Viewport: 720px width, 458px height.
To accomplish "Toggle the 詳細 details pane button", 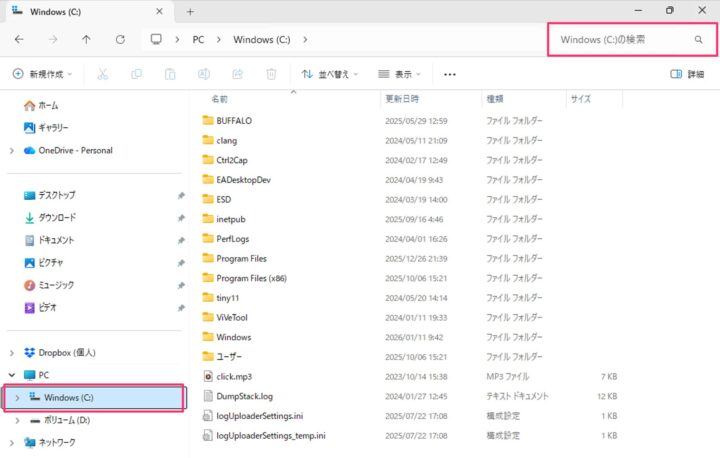I will tap(687, 74).
